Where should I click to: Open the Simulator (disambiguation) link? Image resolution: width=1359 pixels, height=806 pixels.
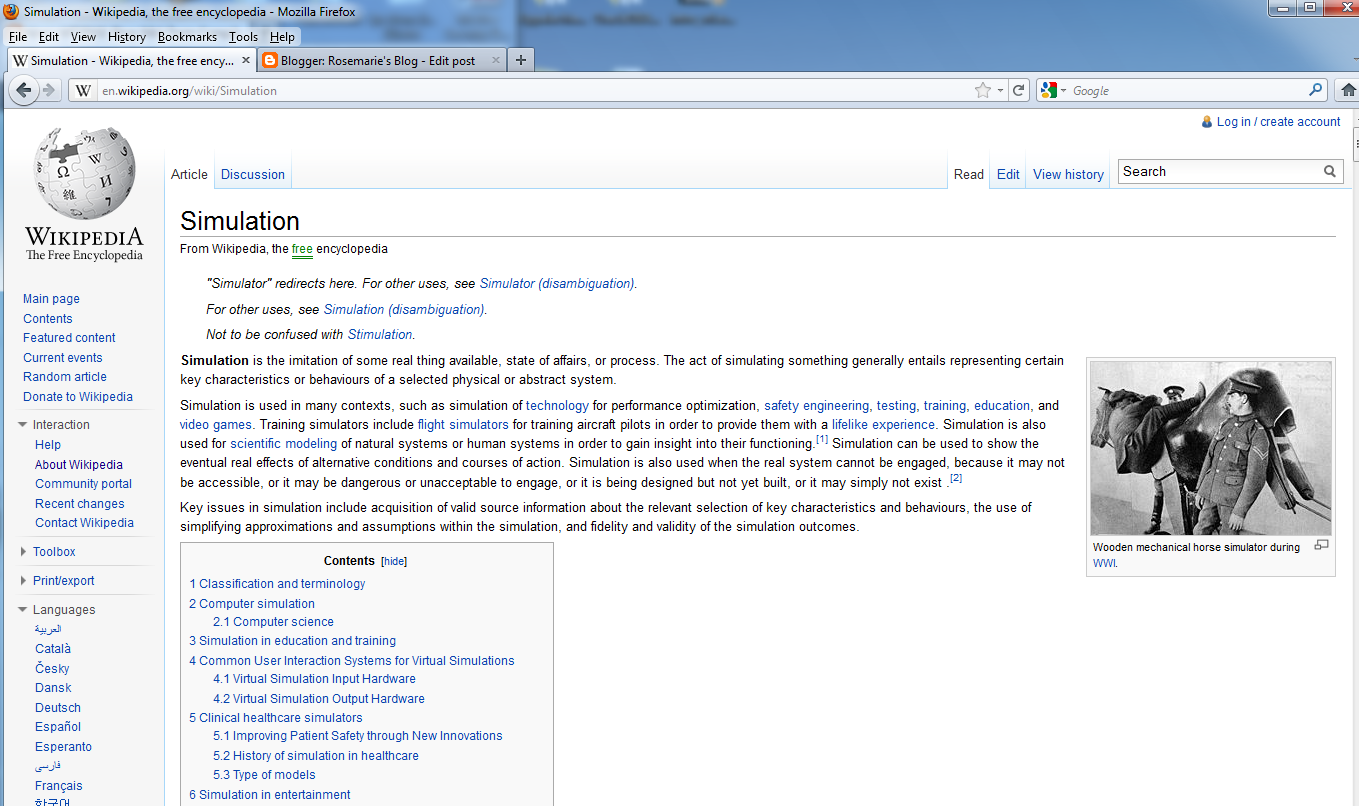557,283
